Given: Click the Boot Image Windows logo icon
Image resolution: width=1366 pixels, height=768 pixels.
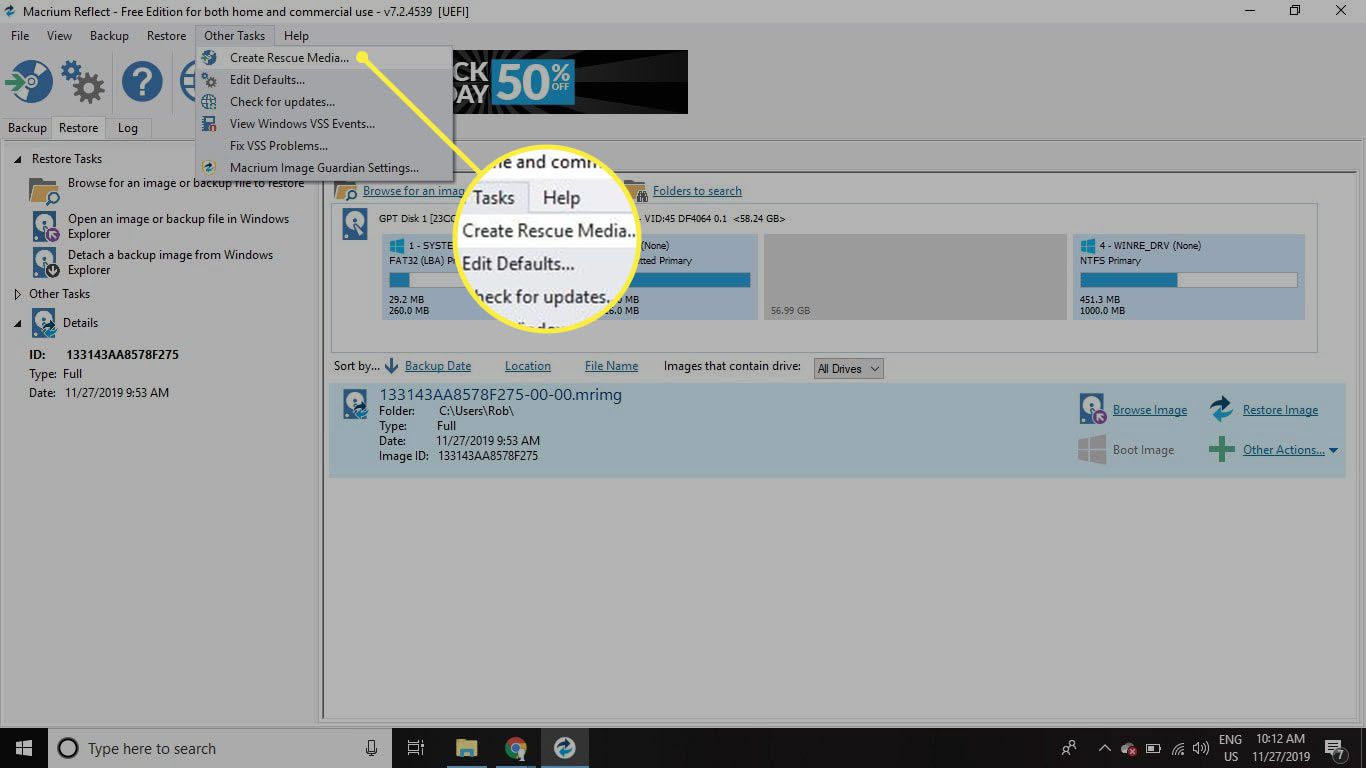Looking at the screenshot, I should [1092, 449].
